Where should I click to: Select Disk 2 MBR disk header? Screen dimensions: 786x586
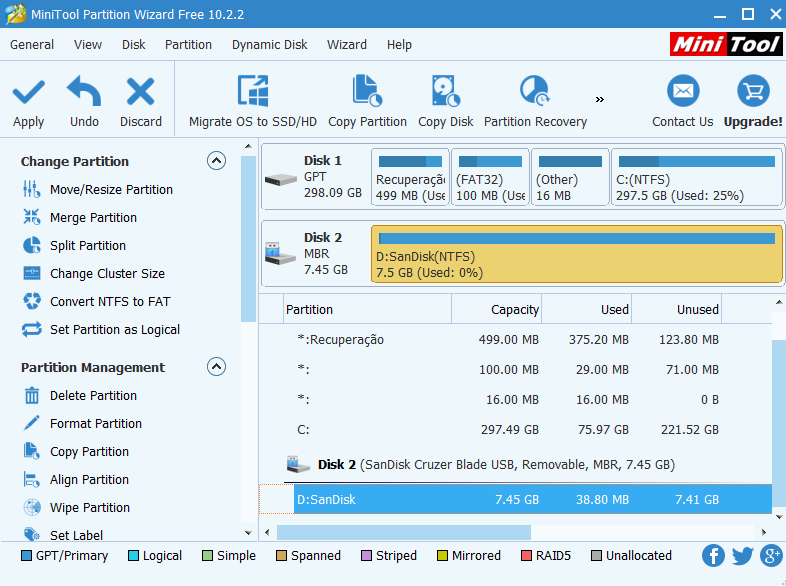click(315, 254)
